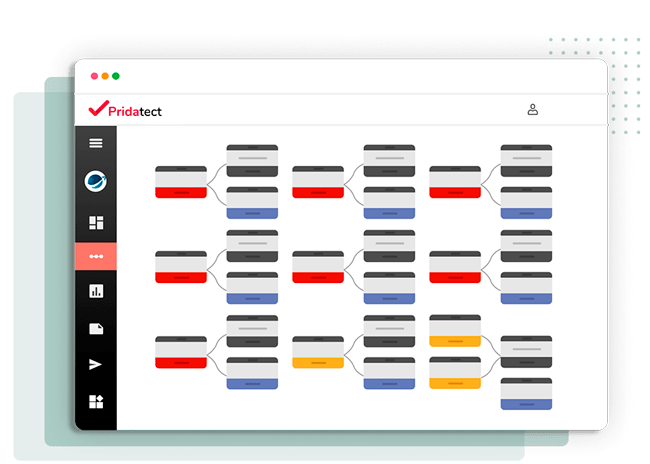Viewport: 650px width, 464px height.
Task: Click the red window close dot
Action: coord(95,76)
